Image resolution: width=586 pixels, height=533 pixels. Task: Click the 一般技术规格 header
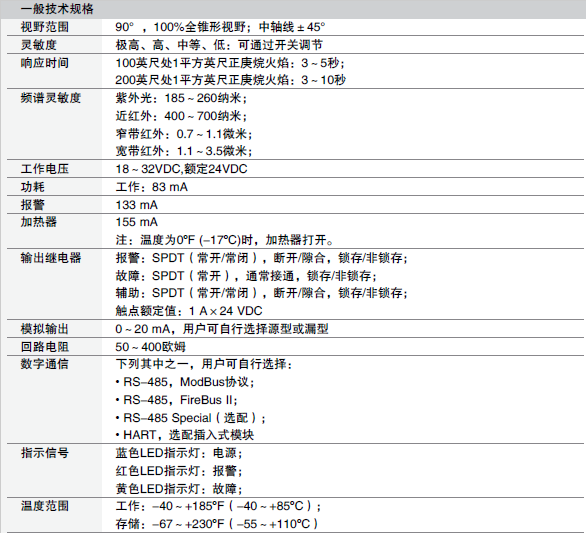pyautogui.click(x=57, y=9)
